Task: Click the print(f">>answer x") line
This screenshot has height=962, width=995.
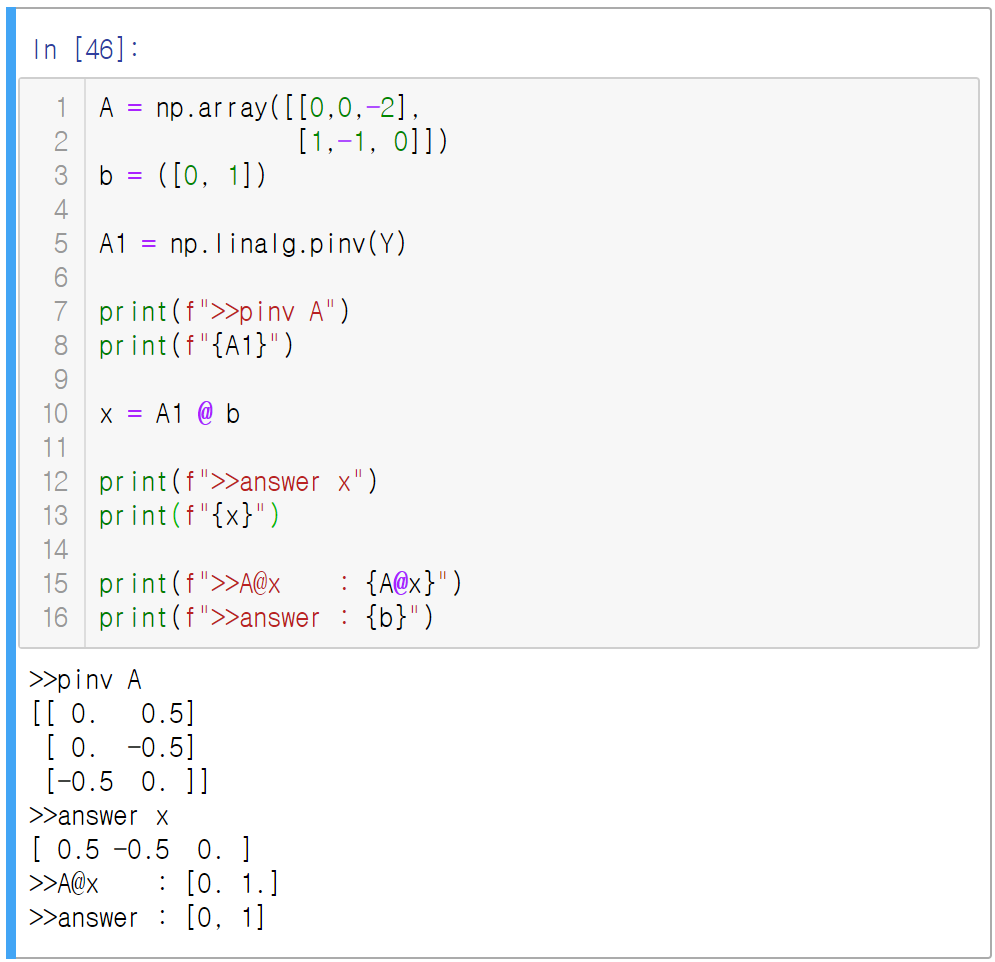Action: click(238, 482)
